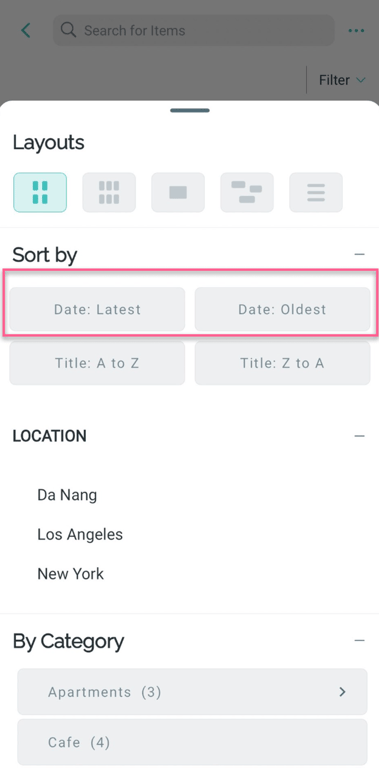
Task: Select Da Nang location
Action: [67, 495]
